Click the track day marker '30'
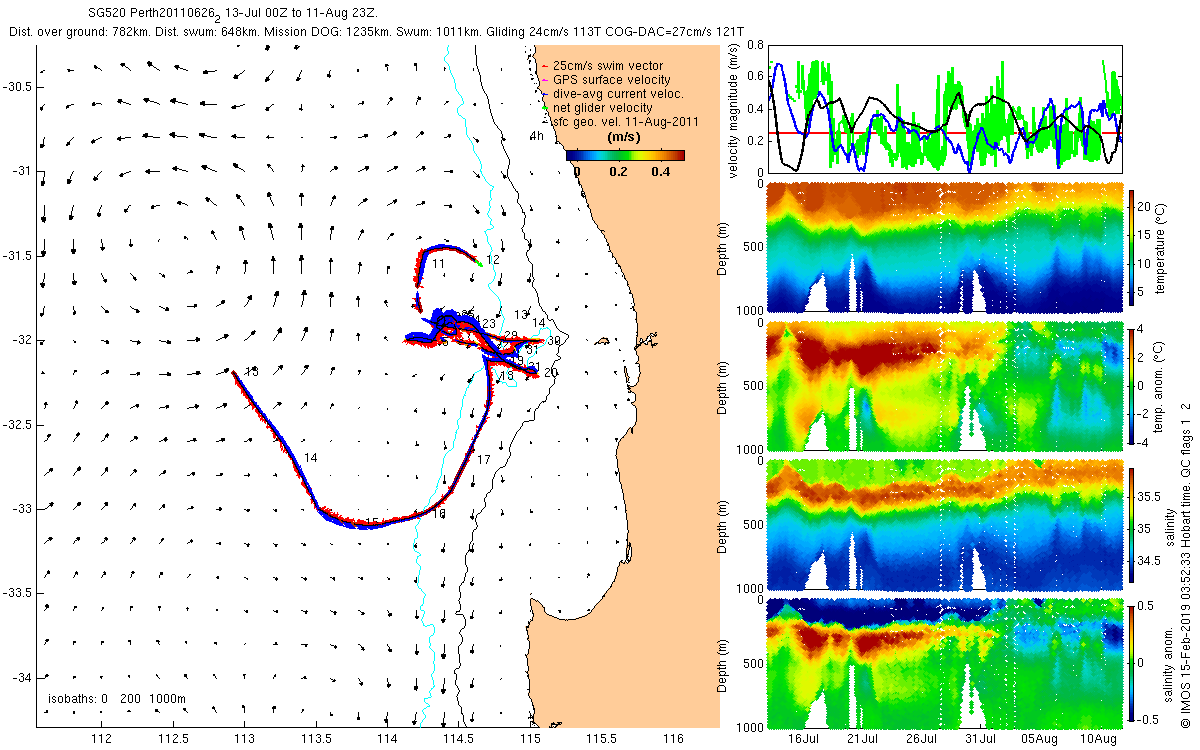The height and width of the screenshot is (750, 1200). (553, 342)
